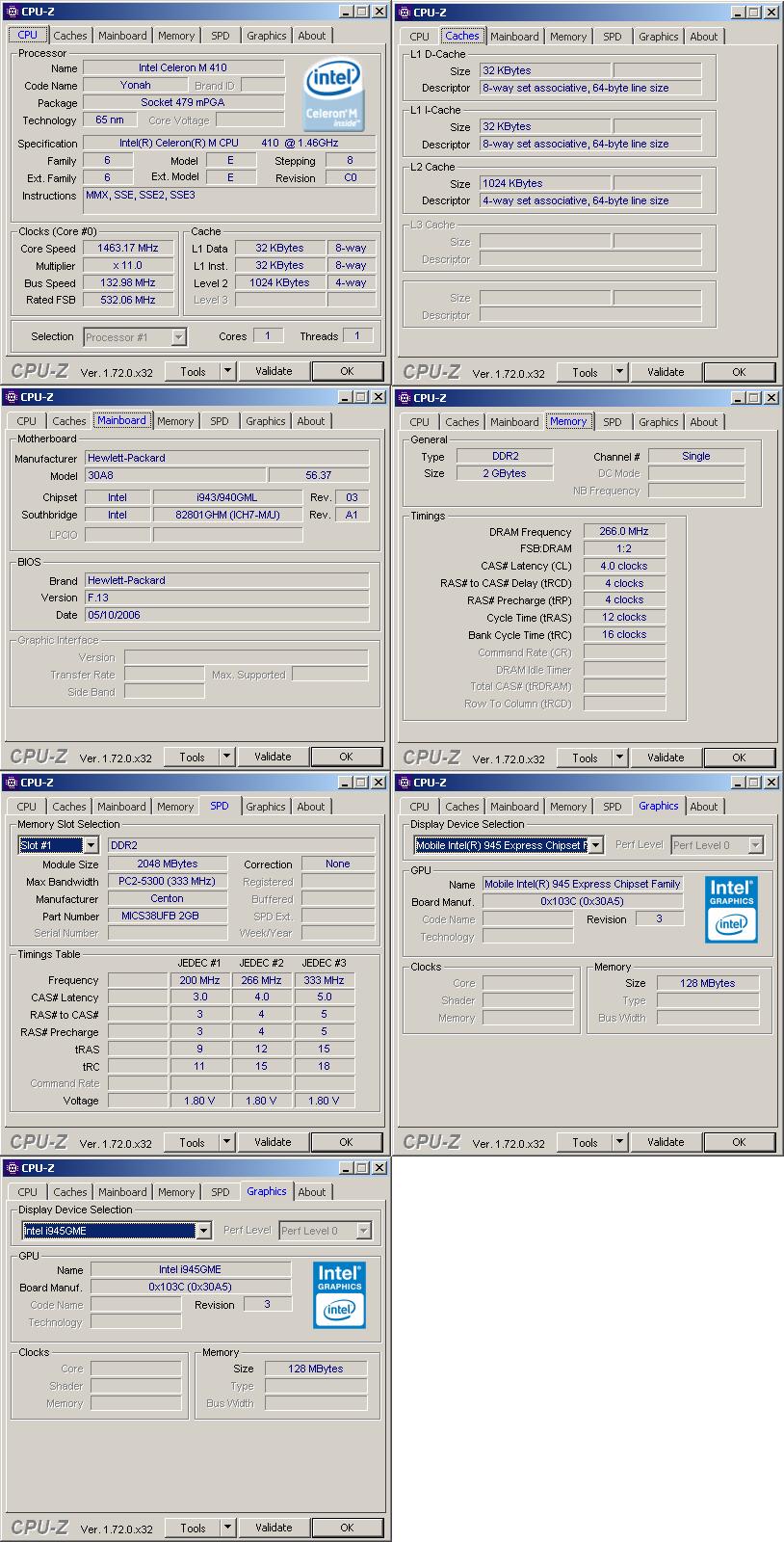Image resolution: width=784 pixels, height=1542 pixels.
Task: Click Max Bandwidth value 'PC2-5300 (333 MHz)'
Action: pos(167,881)
